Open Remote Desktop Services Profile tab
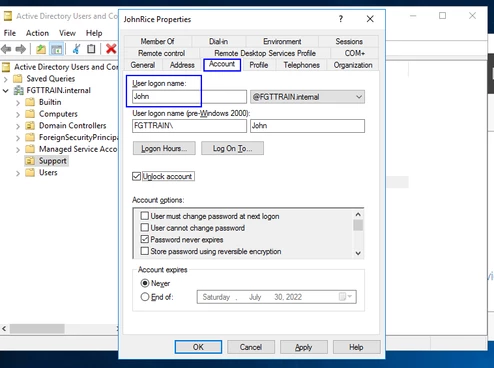The height and width of the screenshot is (368, 494). click(265, 53)
